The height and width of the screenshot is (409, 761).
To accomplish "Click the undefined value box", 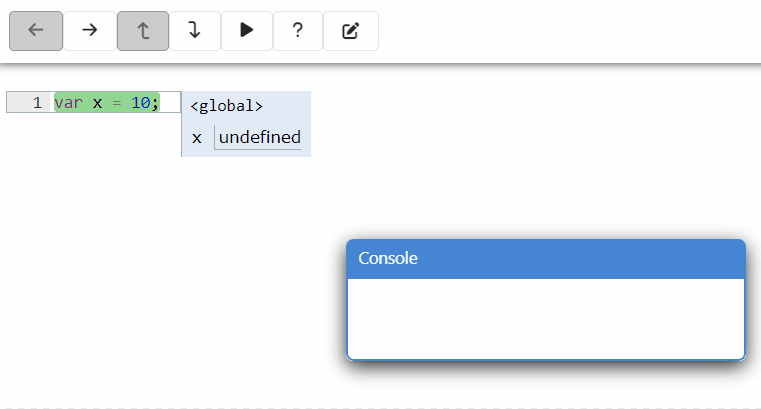I will pyautogui.click(x=259, y=138).
